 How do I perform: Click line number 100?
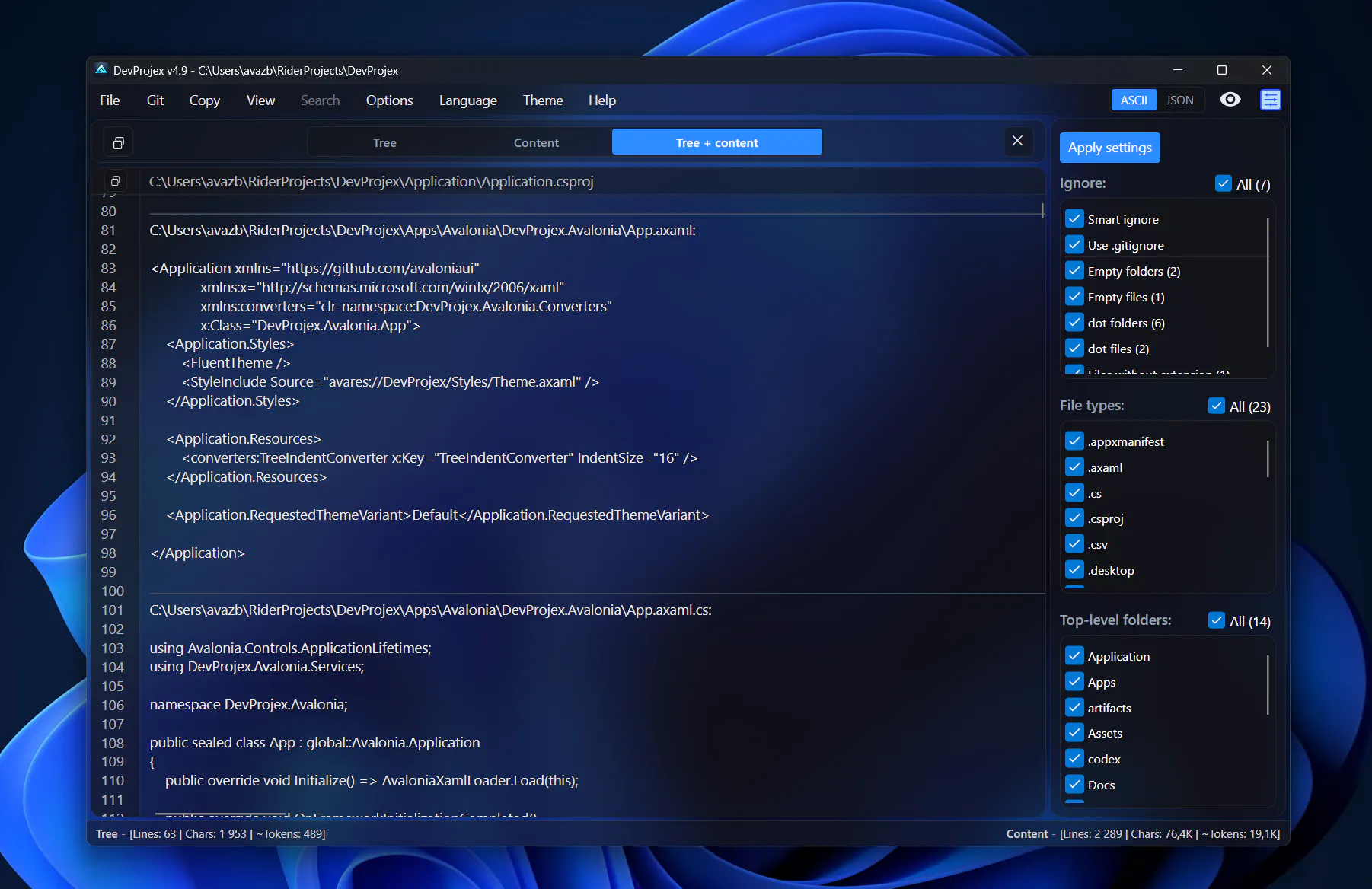(x=113, y=591)
